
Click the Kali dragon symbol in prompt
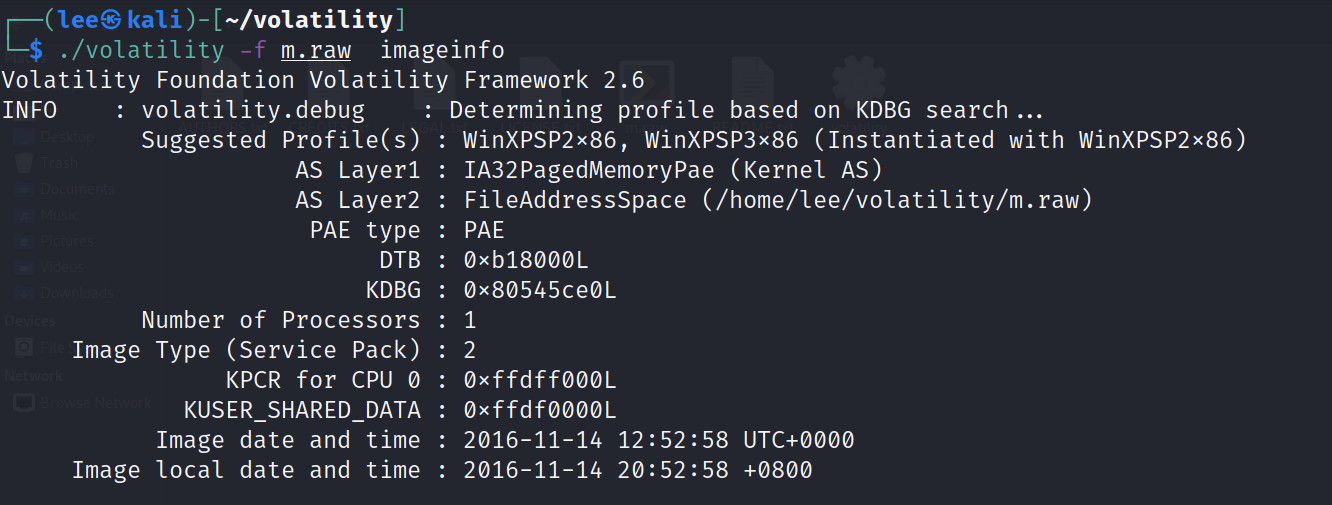click(x=112, y=18)
